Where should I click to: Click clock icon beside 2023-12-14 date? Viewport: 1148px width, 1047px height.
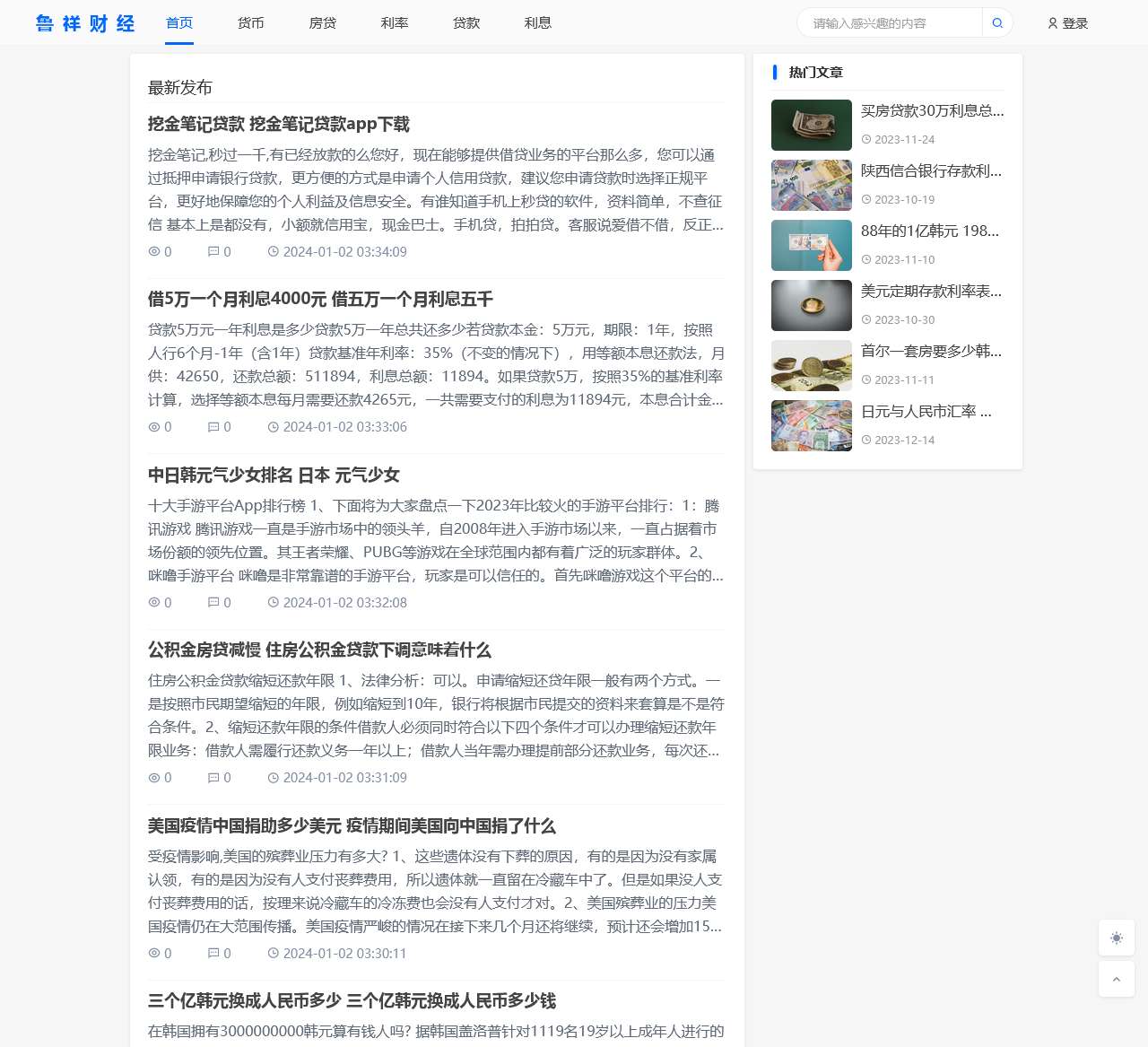[x=866, y=441]
